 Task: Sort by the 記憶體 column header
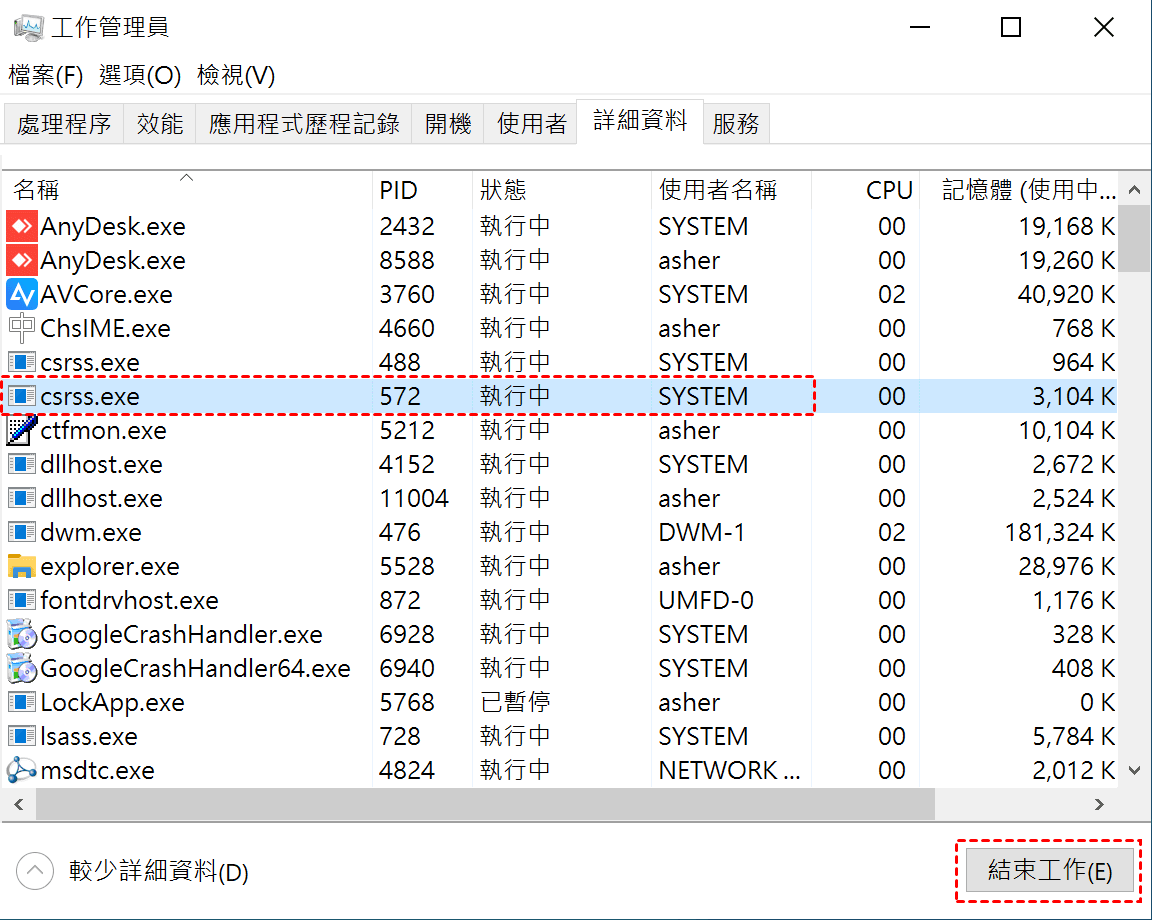point(1019,190)
